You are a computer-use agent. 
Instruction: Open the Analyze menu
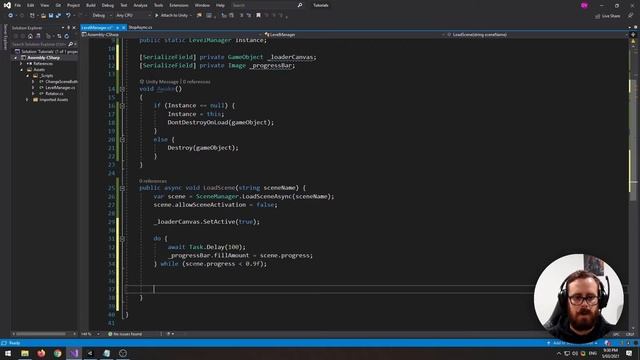[x=140, y=5]
